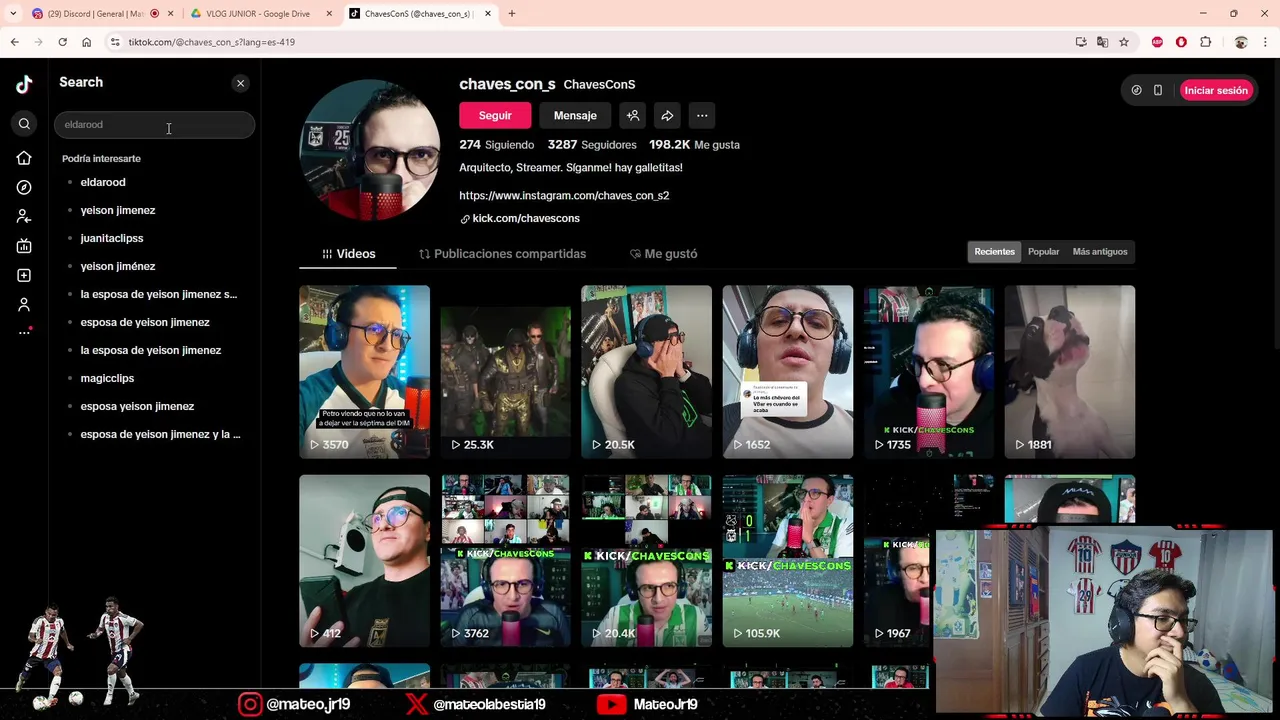Screen dimensions: 1280x720
Task: Click the translate page icon in address bar
Action: [1102, 42]
